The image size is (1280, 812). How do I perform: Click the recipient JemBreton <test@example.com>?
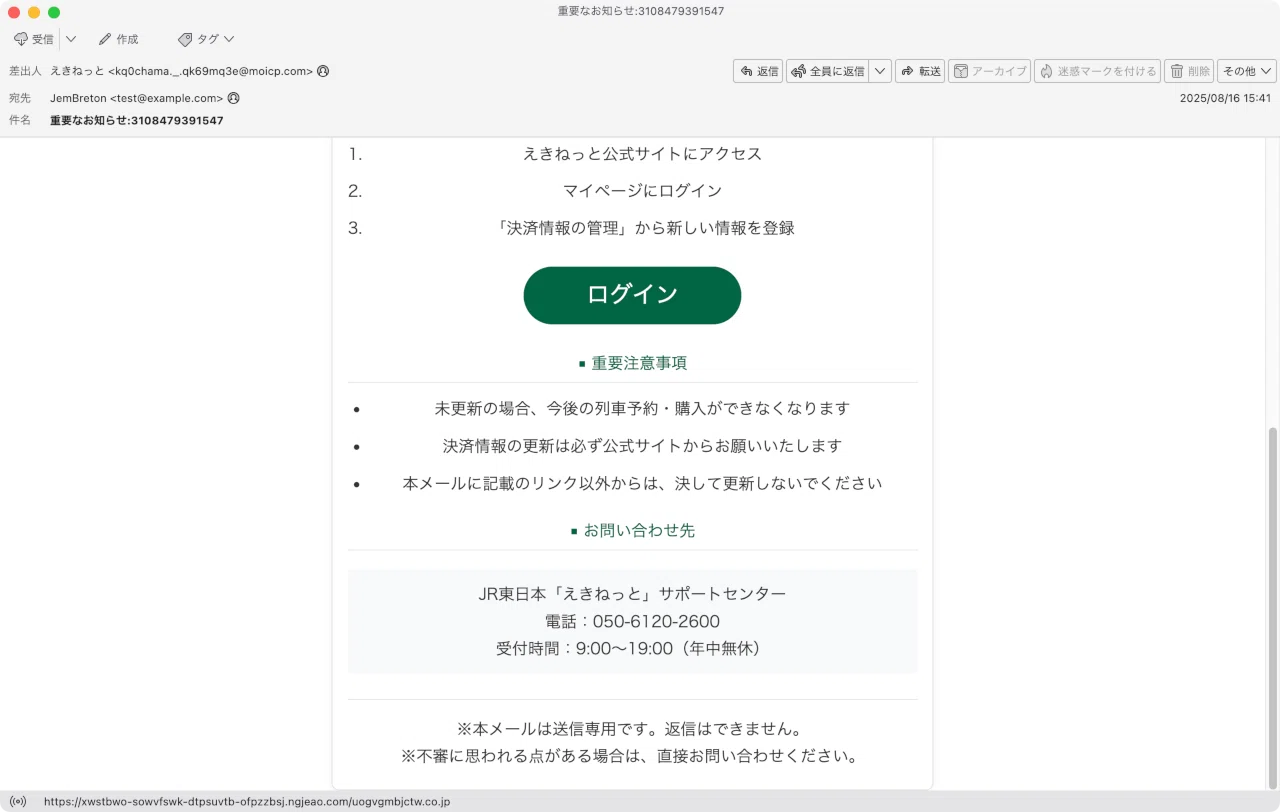pyautogui.click(x=136, y=98)
